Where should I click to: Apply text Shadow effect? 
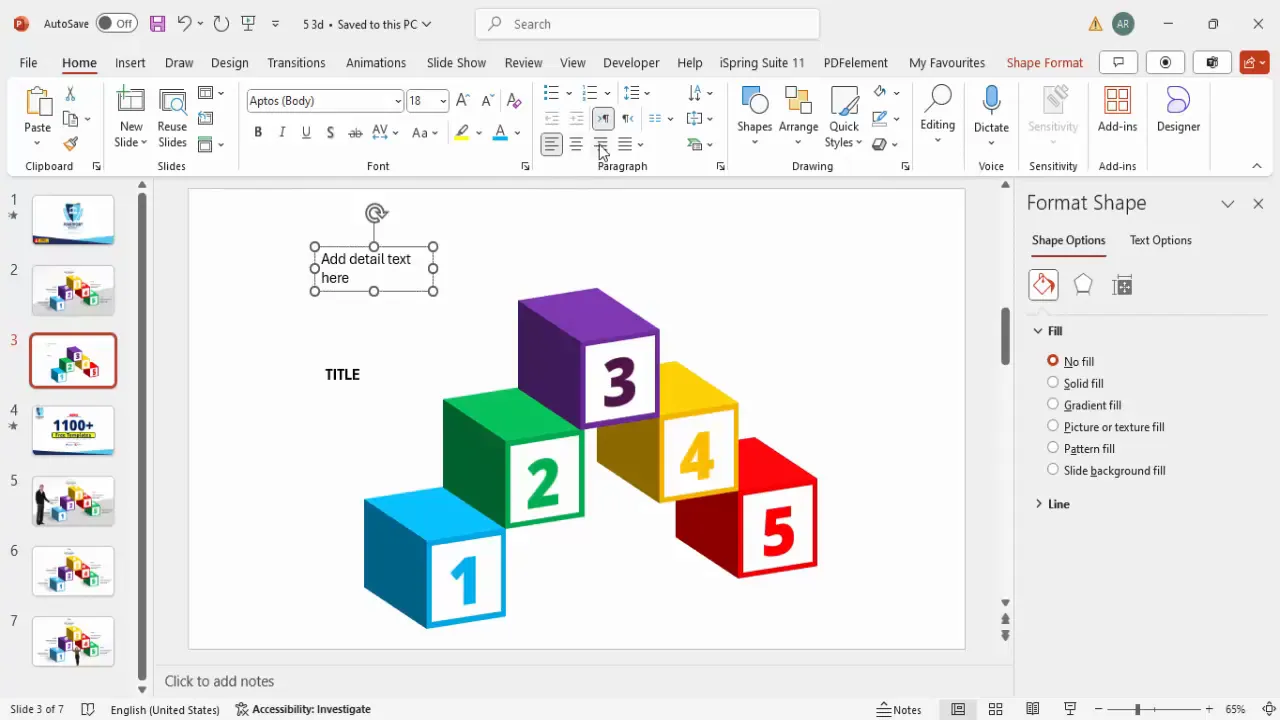pos(330,132)
